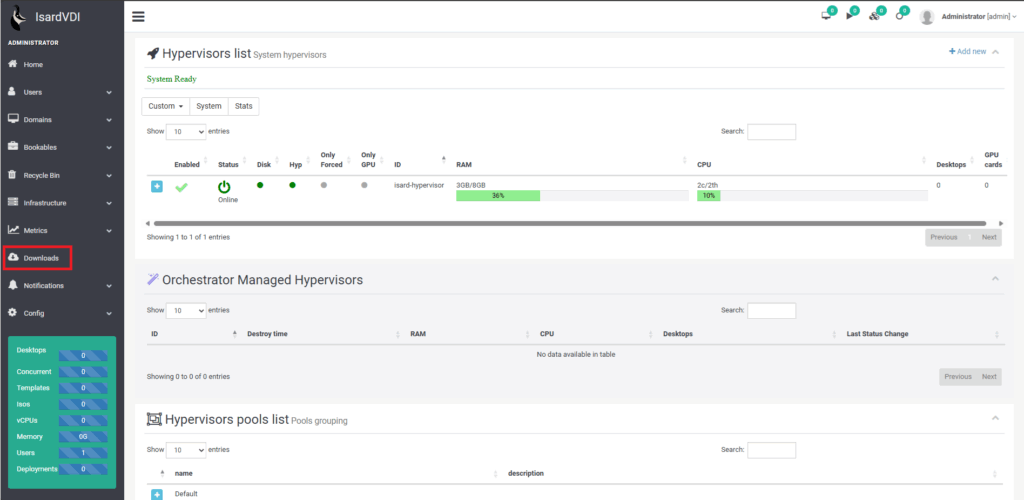The height and width of the screenshot is (500, 1024).
Task: Click the green power icon for isard-hypervisor
Action: coord(224,186)
